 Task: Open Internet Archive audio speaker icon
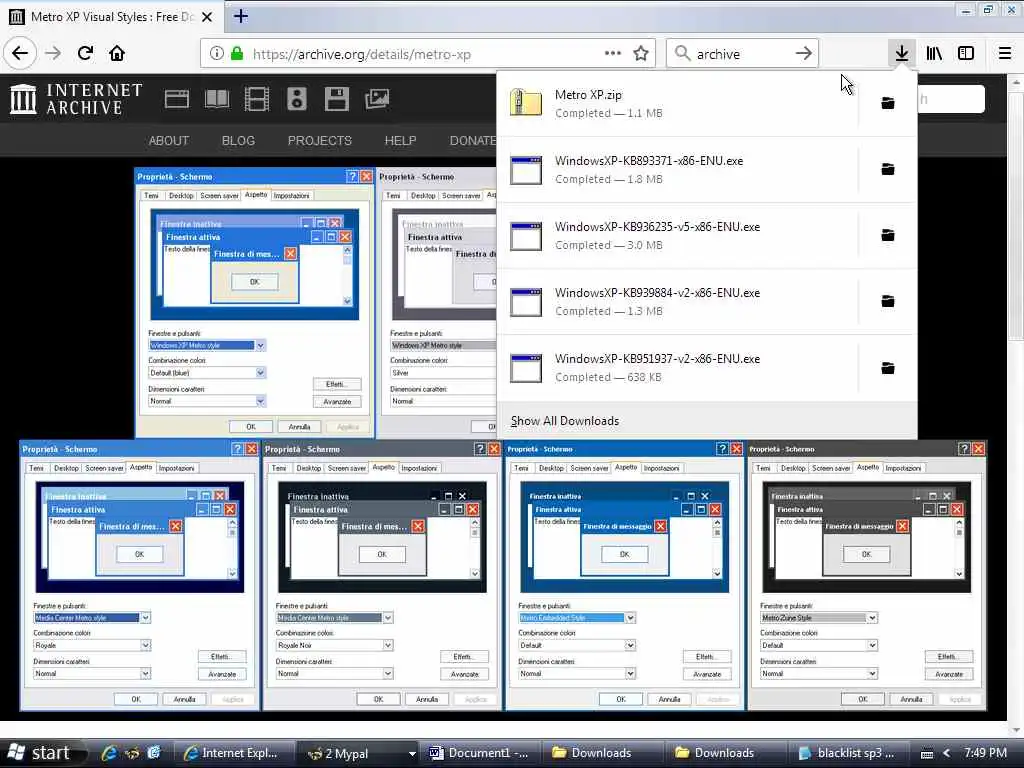(x=296, y=99)
